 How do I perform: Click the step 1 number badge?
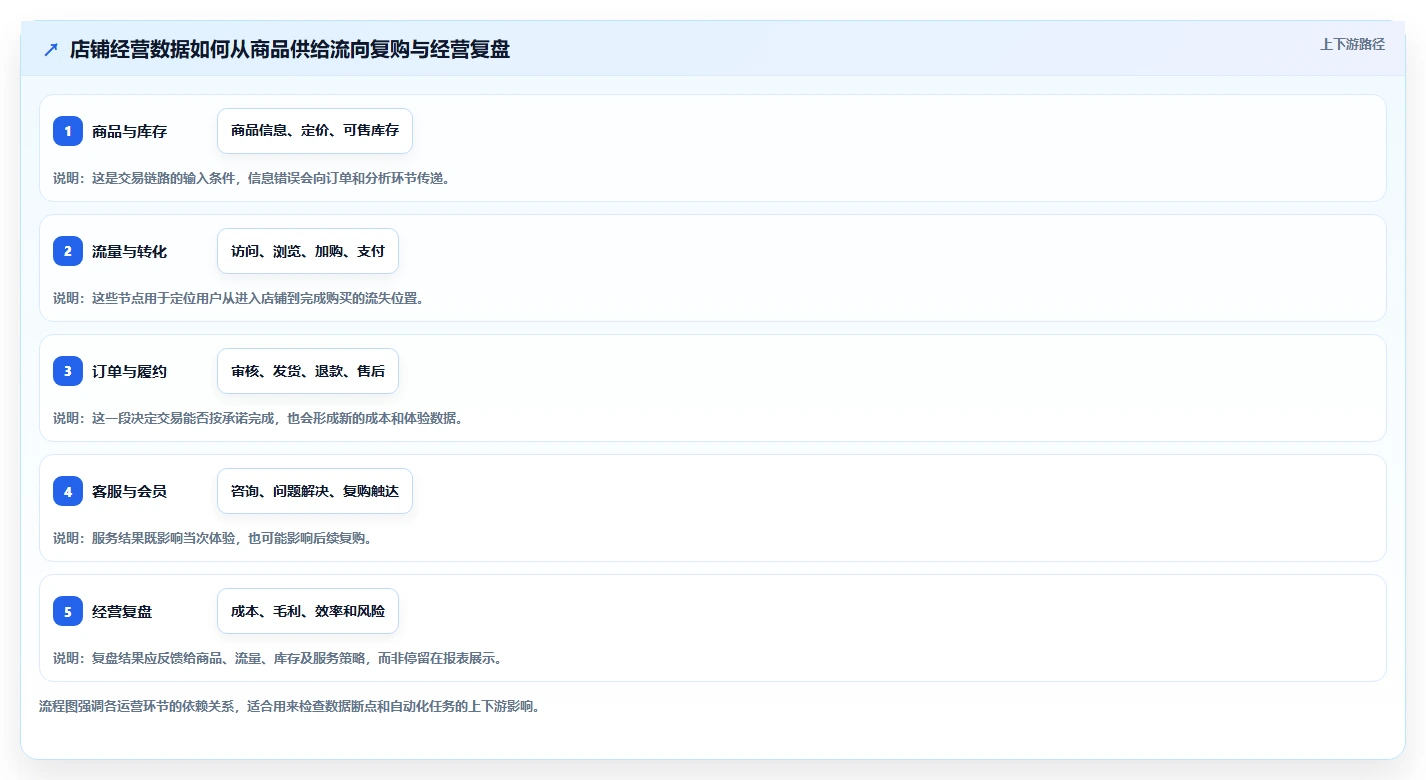tap(68, 131)
